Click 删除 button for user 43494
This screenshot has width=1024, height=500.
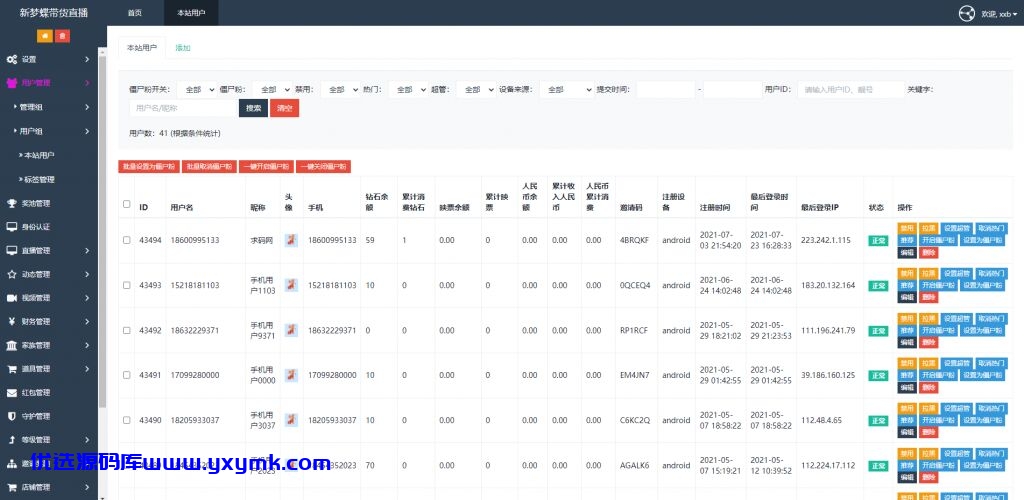(928, 253)
